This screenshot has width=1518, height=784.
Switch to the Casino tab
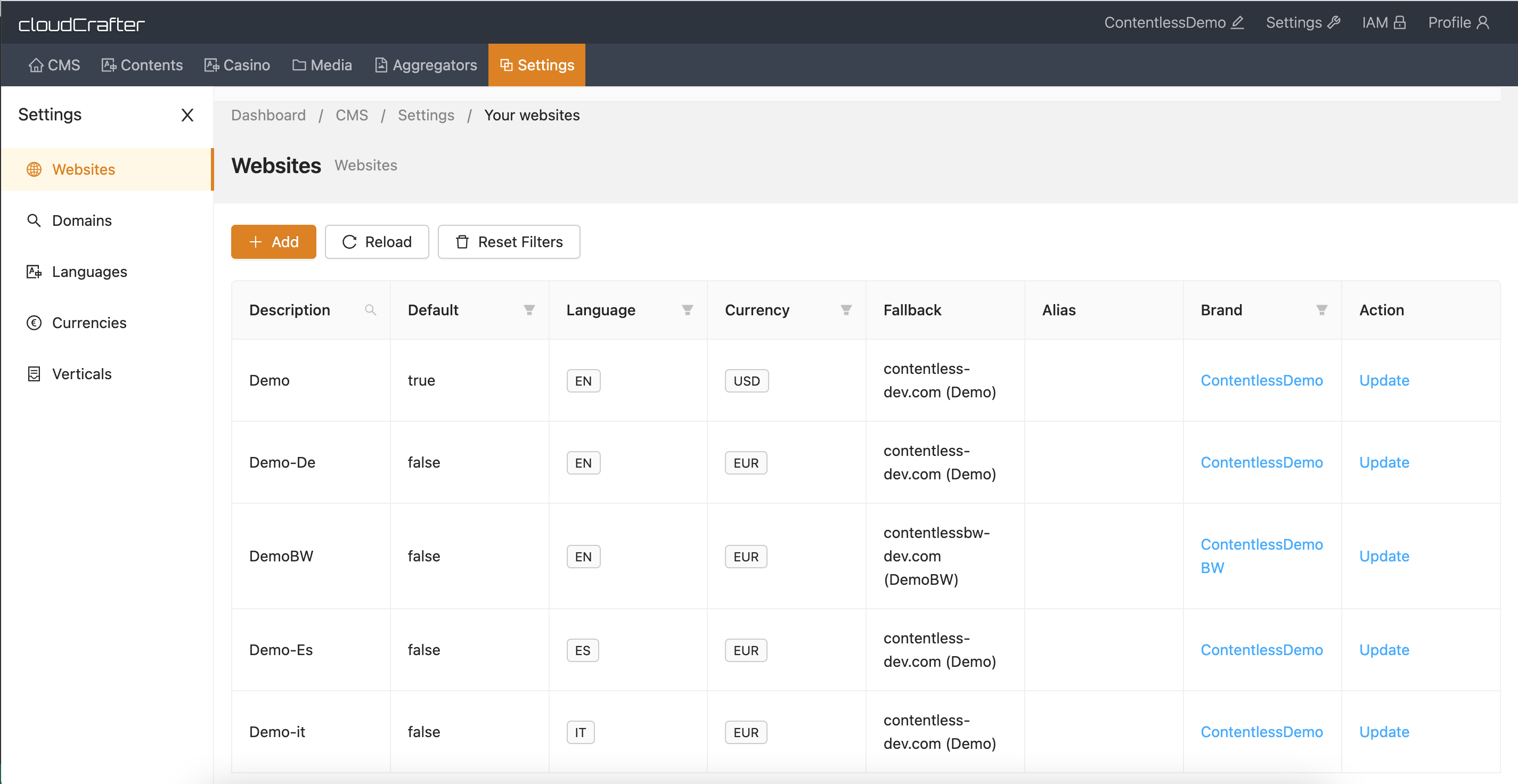pyautogui.click(x=238, y=65)
